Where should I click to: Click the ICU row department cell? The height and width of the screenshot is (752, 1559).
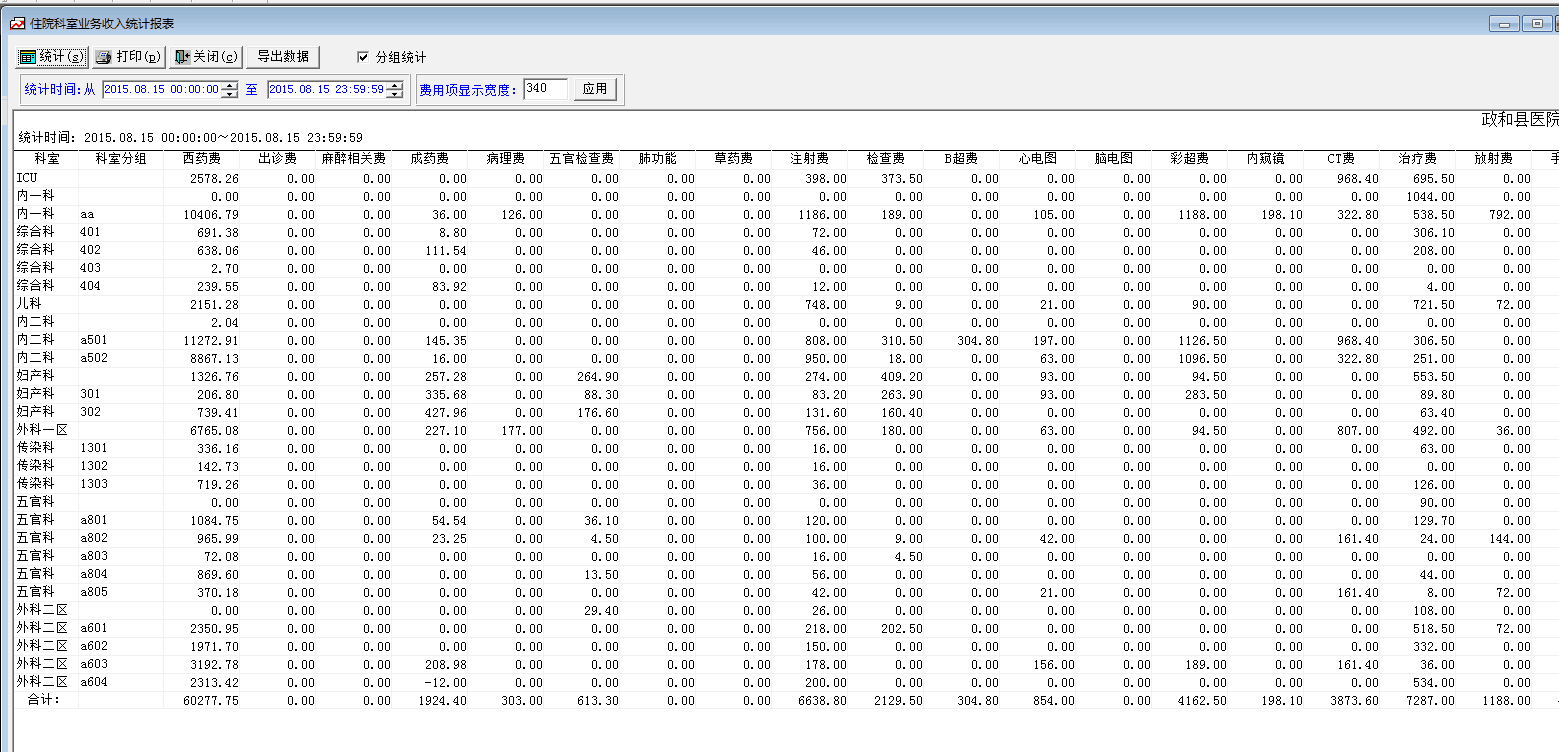46,178
